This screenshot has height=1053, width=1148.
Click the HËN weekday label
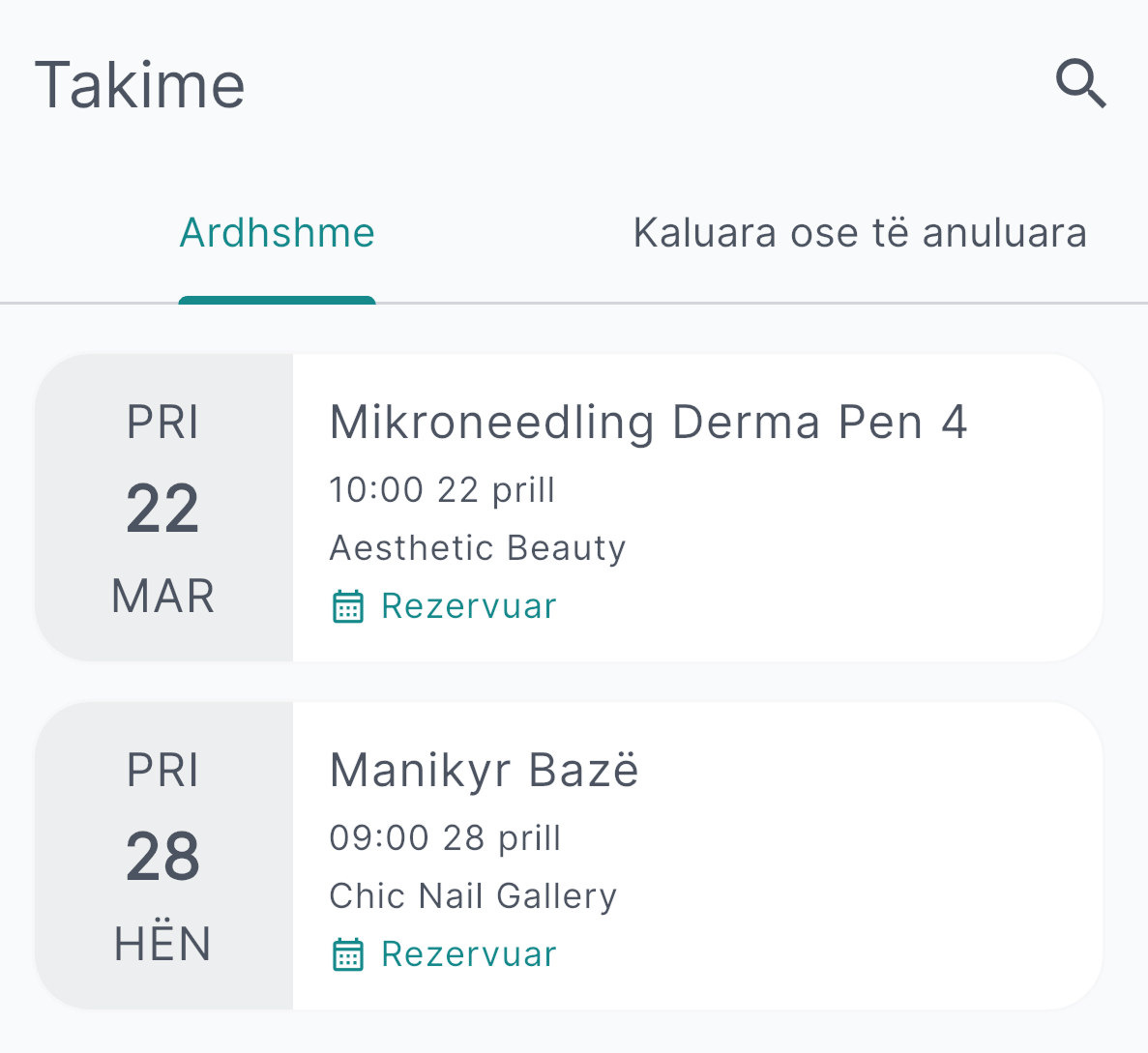pos(163,944)
